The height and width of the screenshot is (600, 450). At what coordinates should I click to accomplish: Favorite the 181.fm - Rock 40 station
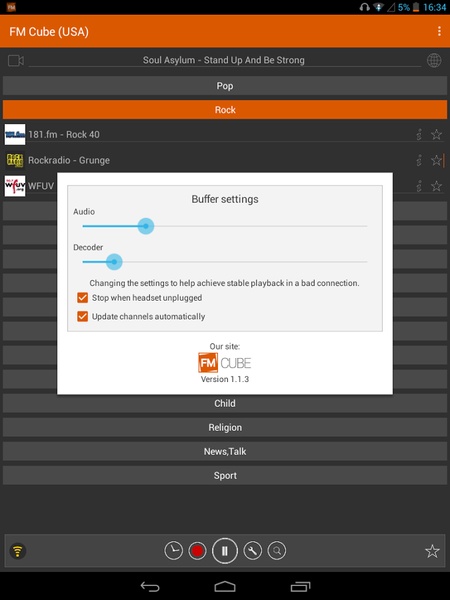[x=436, y=134]
